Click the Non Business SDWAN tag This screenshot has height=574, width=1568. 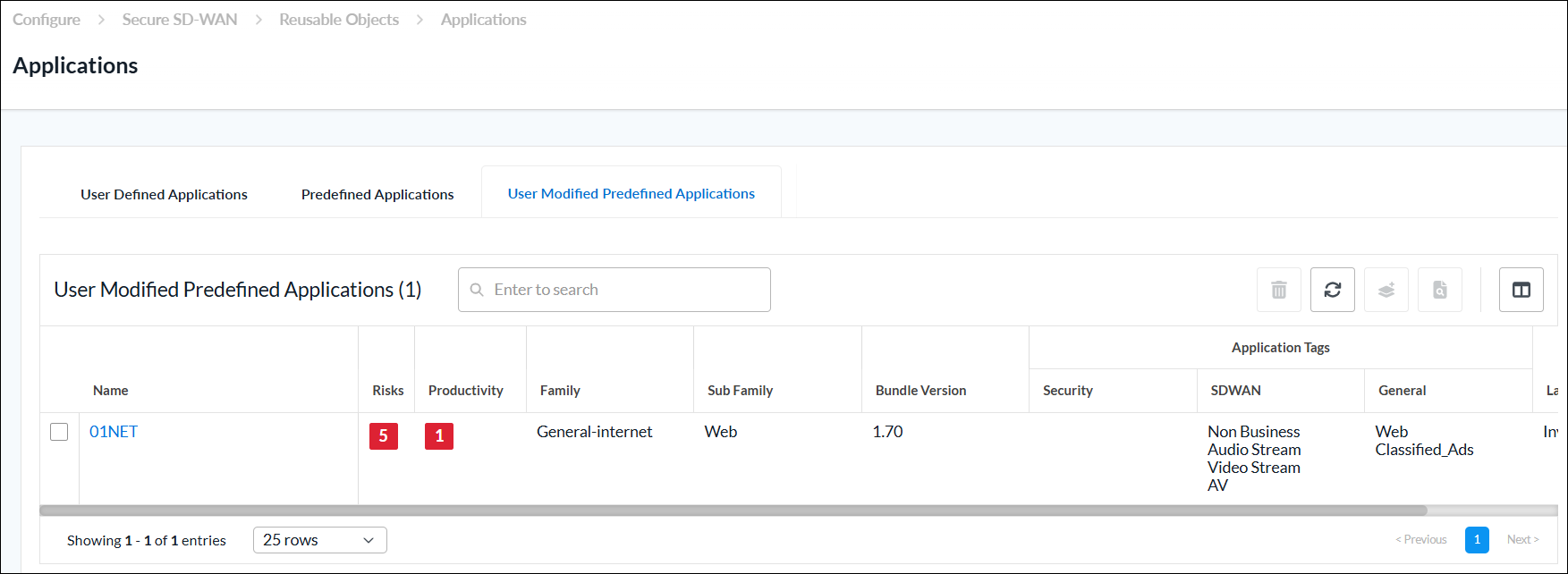click(1253, 432)
